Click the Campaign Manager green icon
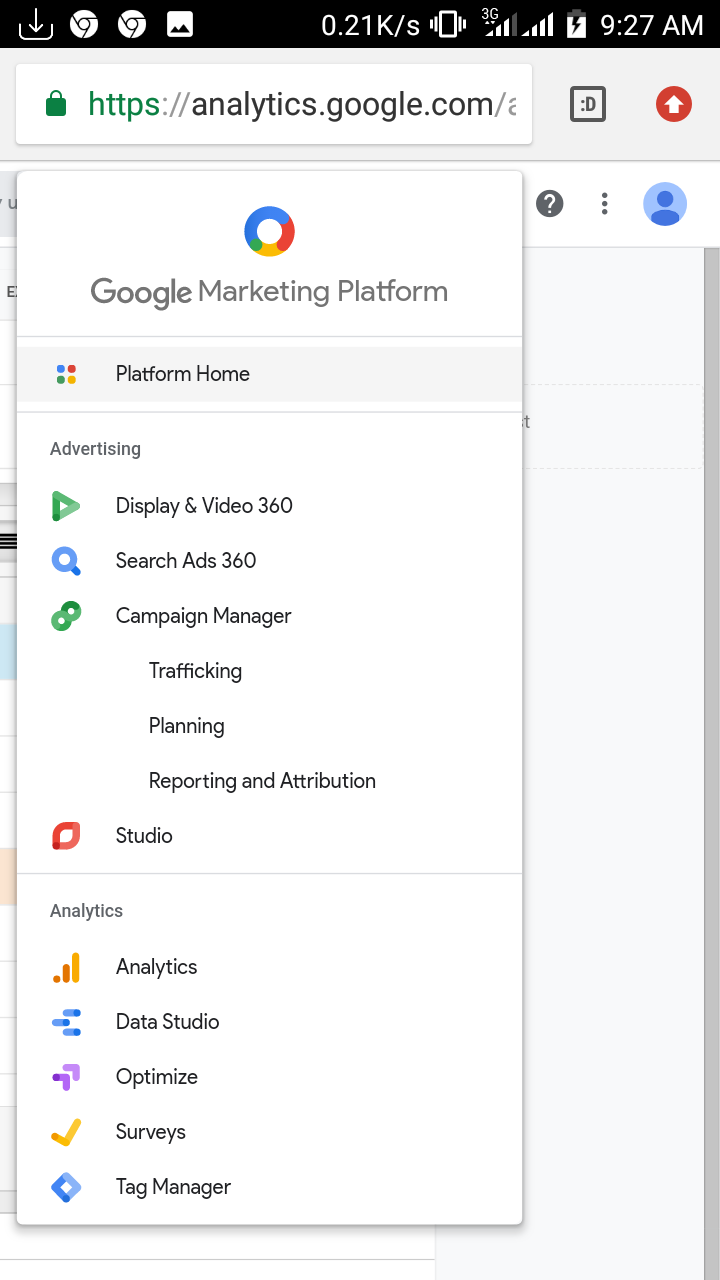 (66, 616)
